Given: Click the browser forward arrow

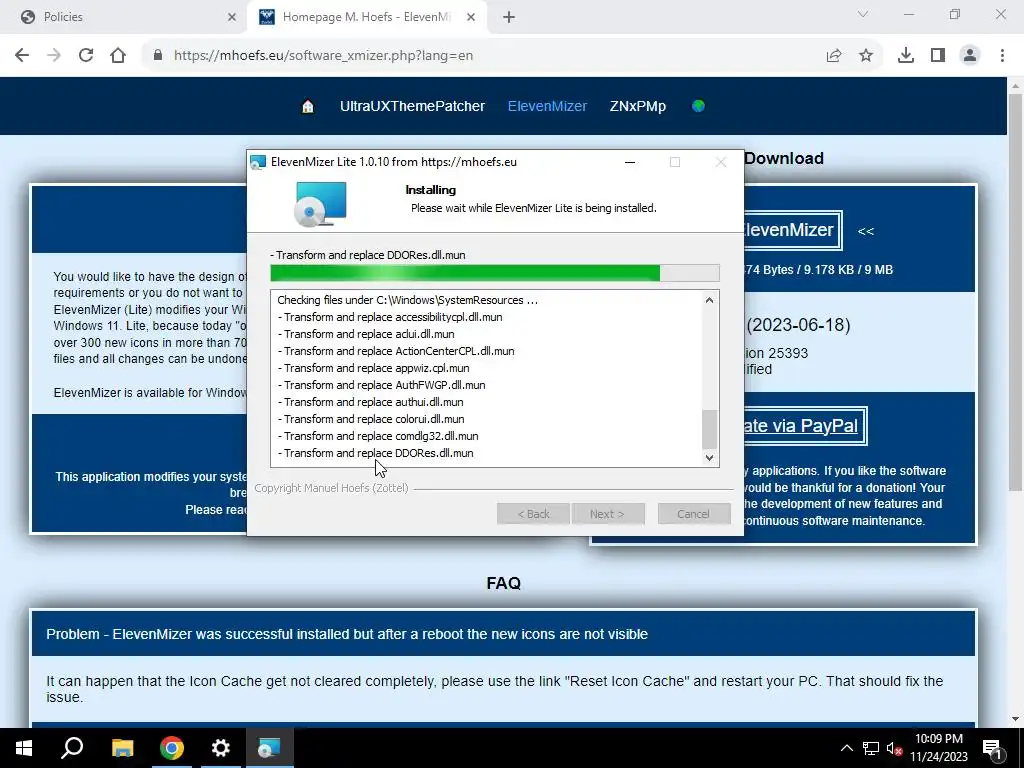Looking at the screenshot, I should click(54, 56).
